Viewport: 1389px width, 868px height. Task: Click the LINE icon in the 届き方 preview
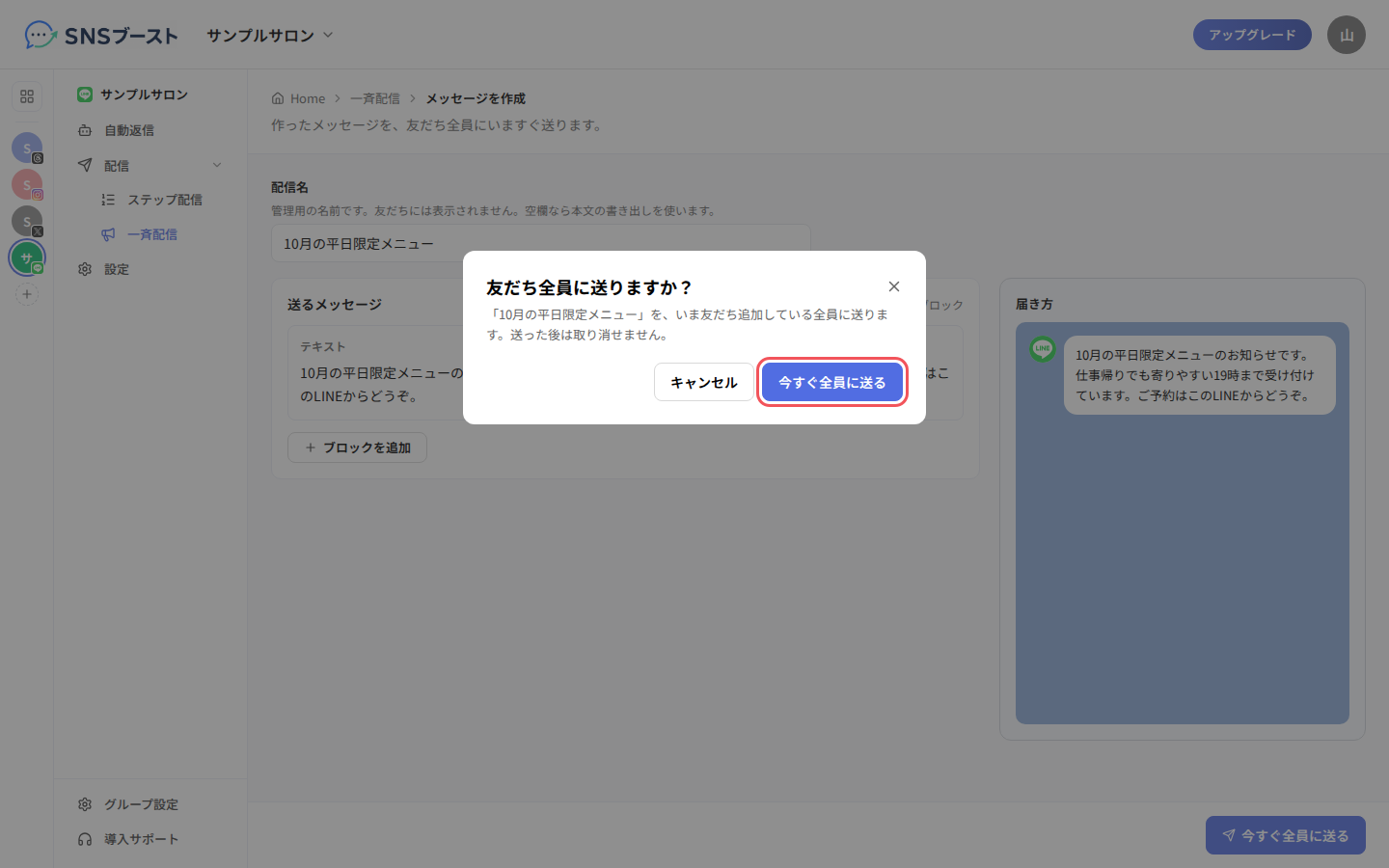[1043, 349]
